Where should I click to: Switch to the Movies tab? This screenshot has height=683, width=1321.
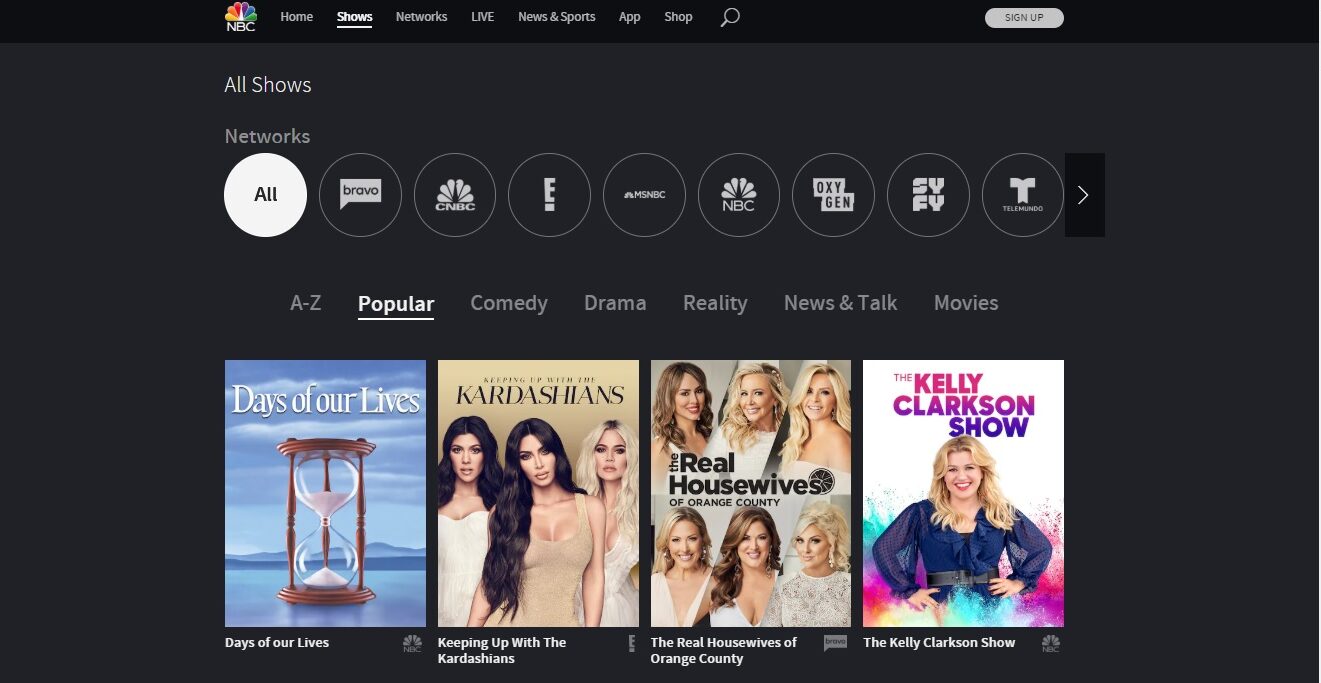966,303
